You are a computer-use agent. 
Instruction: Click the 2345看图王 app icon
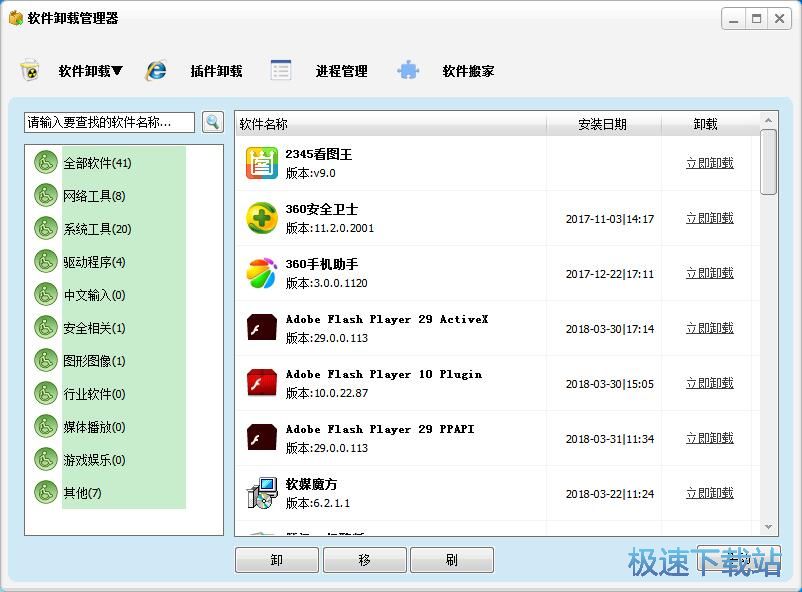coord(262,163)
